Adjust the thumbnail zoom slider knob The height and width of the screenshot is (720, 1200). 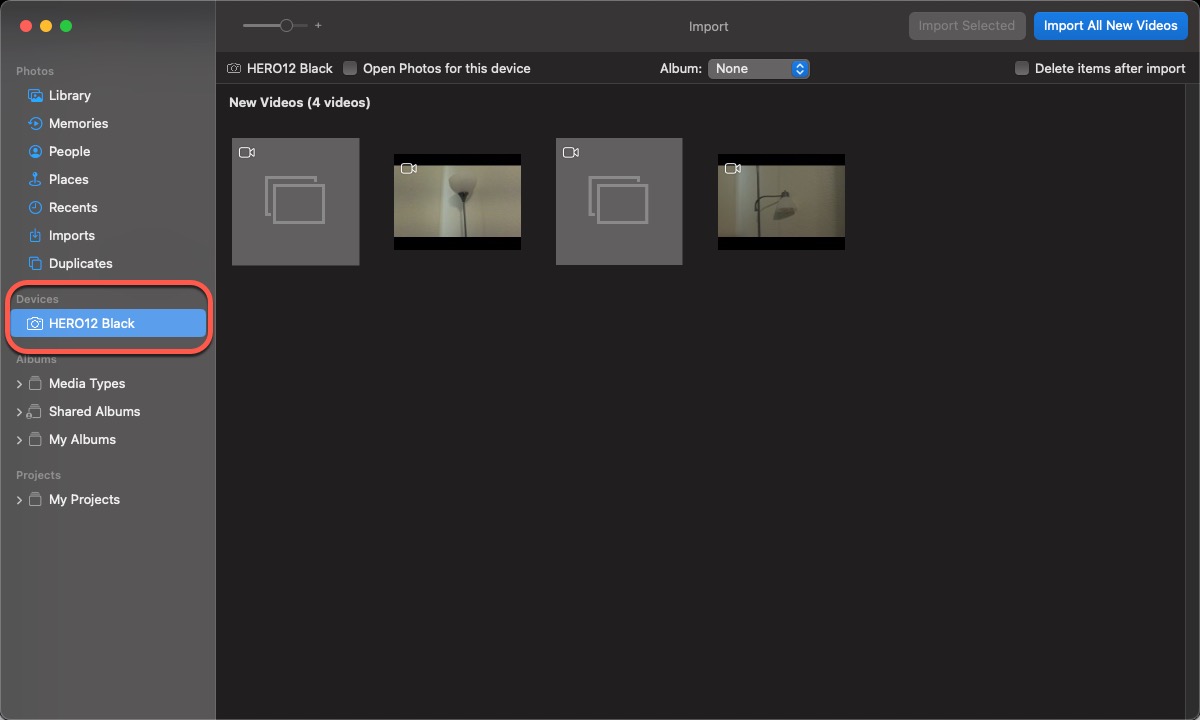[x=287, y=26]
